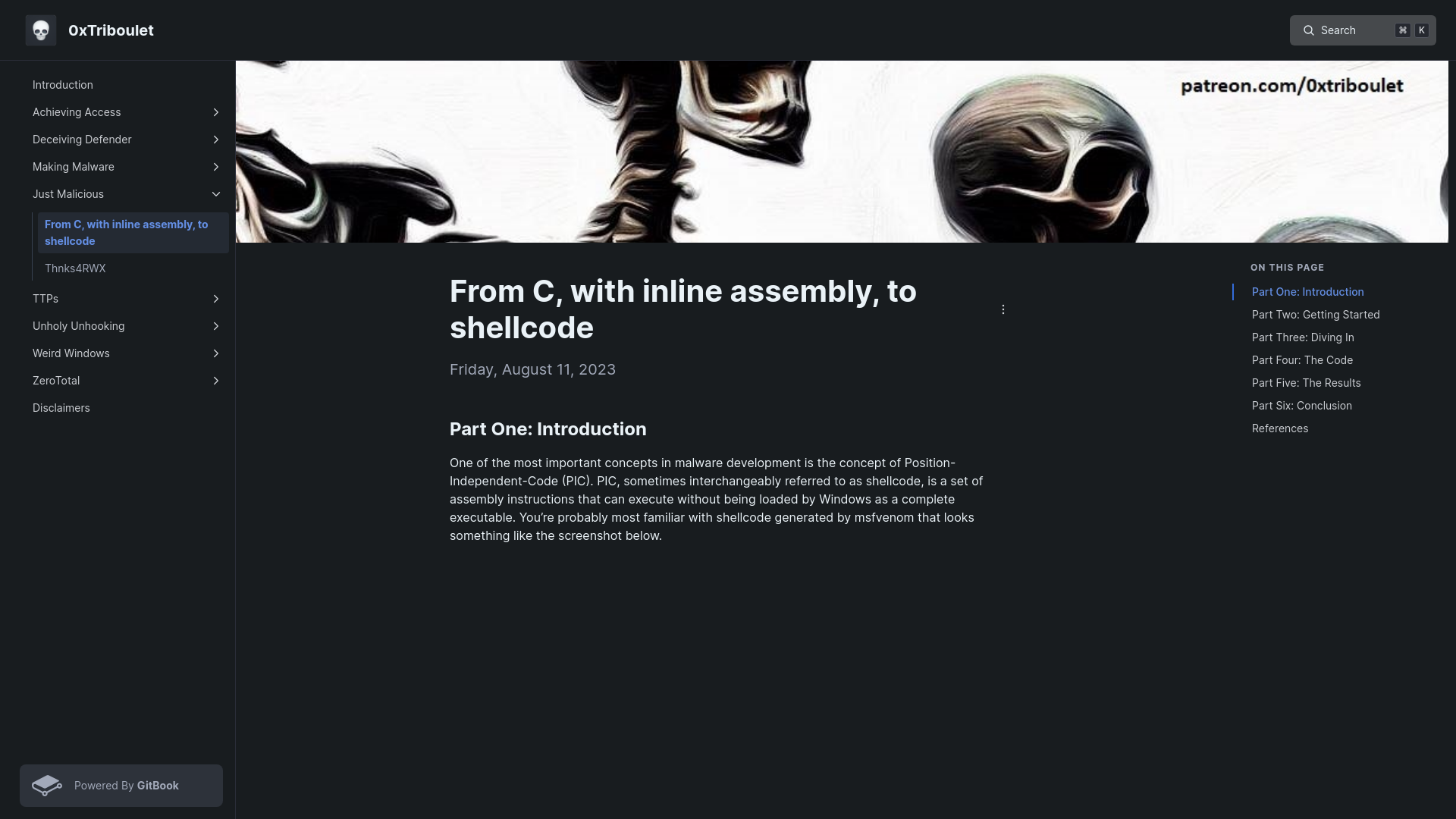Viewport: 1456px width, 819px height.
Task: Navigate to Part Six: Conclusion
Action: (x=1302, y=405)
